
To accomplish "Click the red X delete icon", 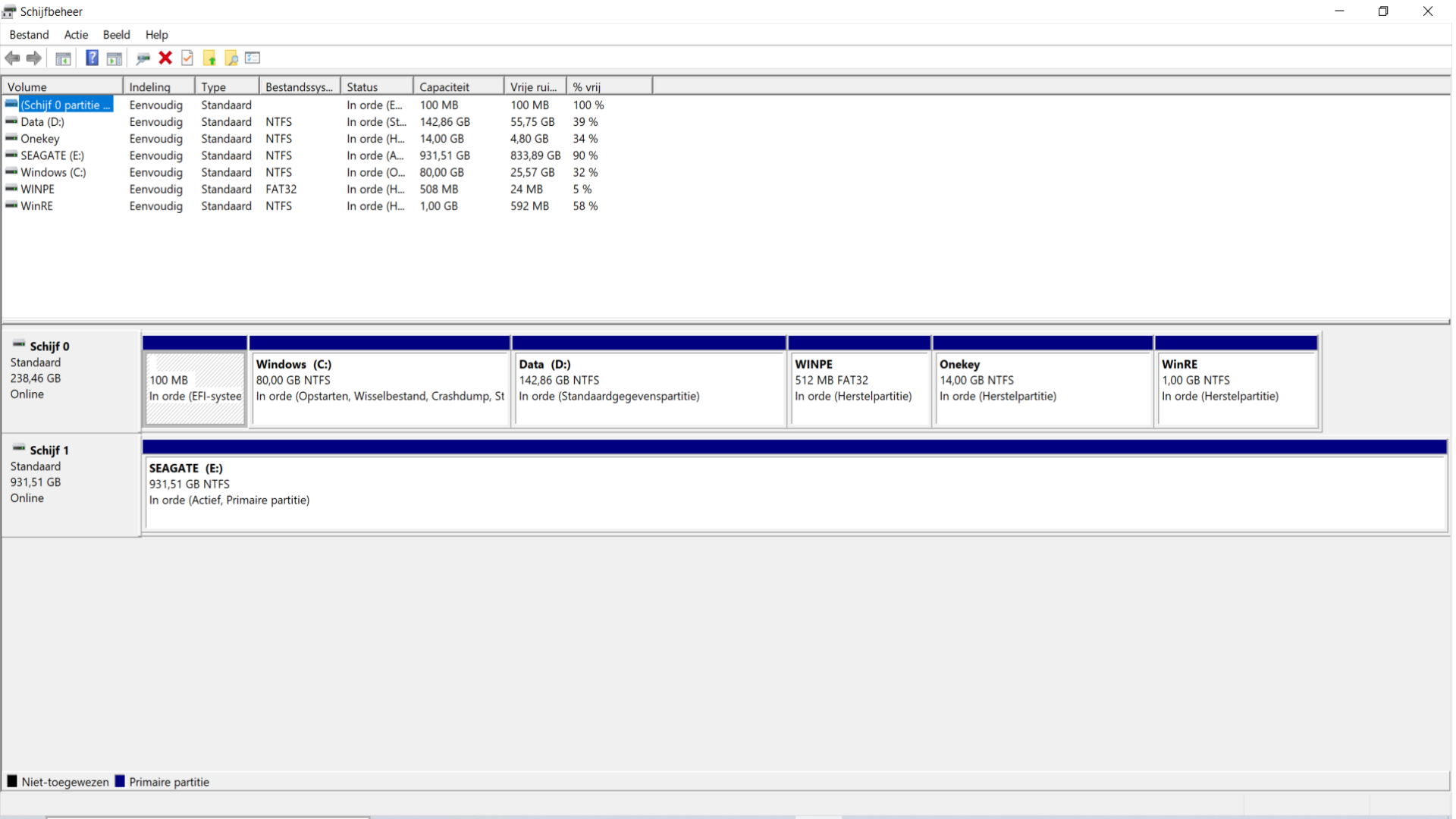I will tap(165, 58).
